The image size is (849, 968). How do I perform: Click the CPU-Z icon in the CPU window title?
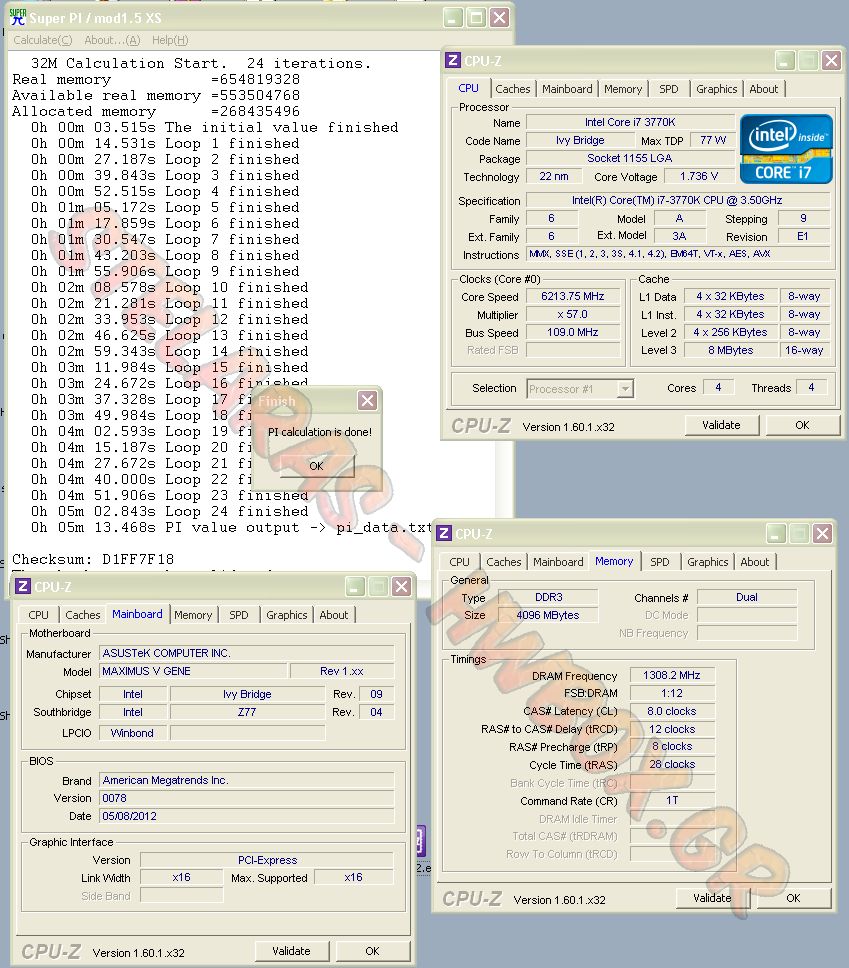click(453, 60)
